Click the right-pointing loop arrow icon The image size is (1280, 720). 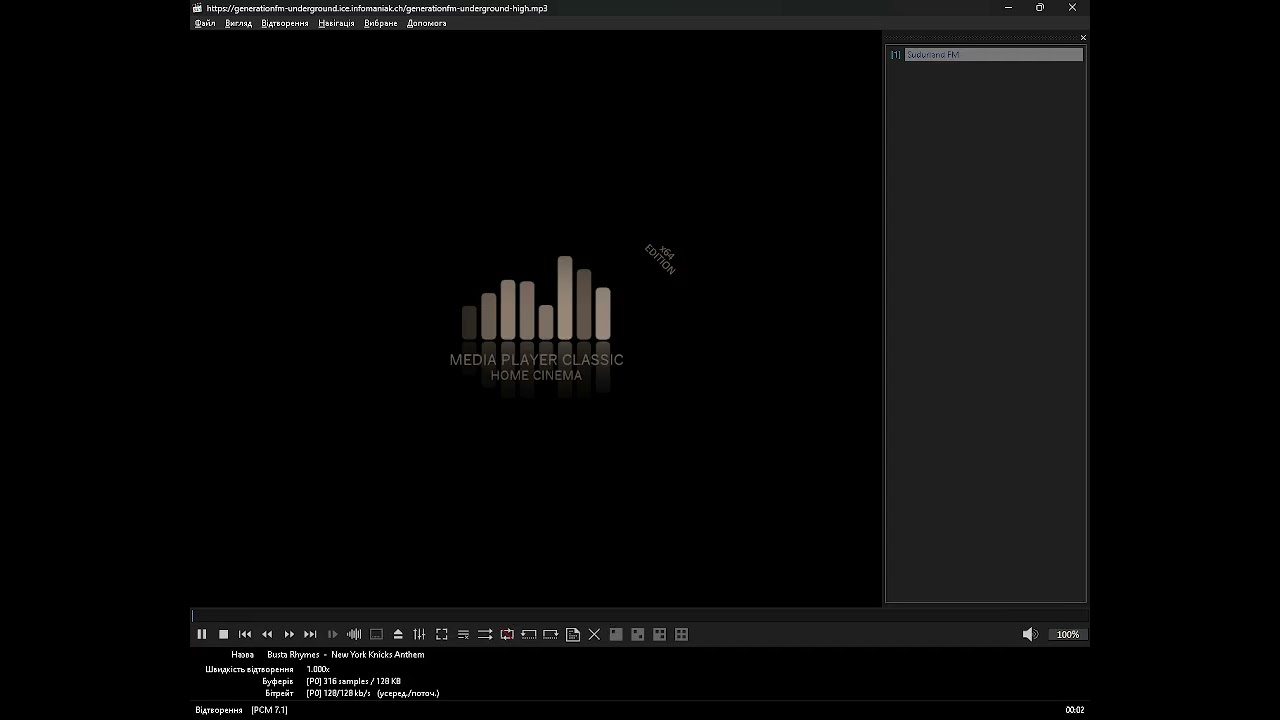(x=551, y=634)
